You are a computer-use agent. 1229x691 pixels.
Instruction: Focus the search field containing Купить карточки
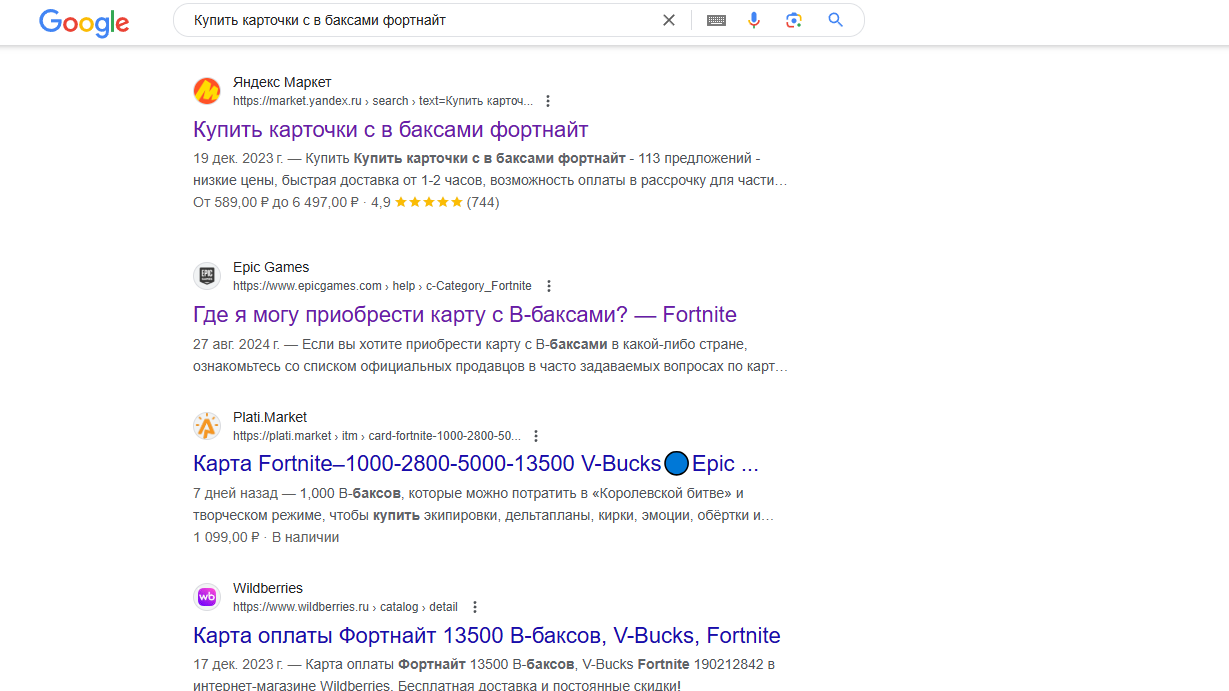[x=420, y=20]
